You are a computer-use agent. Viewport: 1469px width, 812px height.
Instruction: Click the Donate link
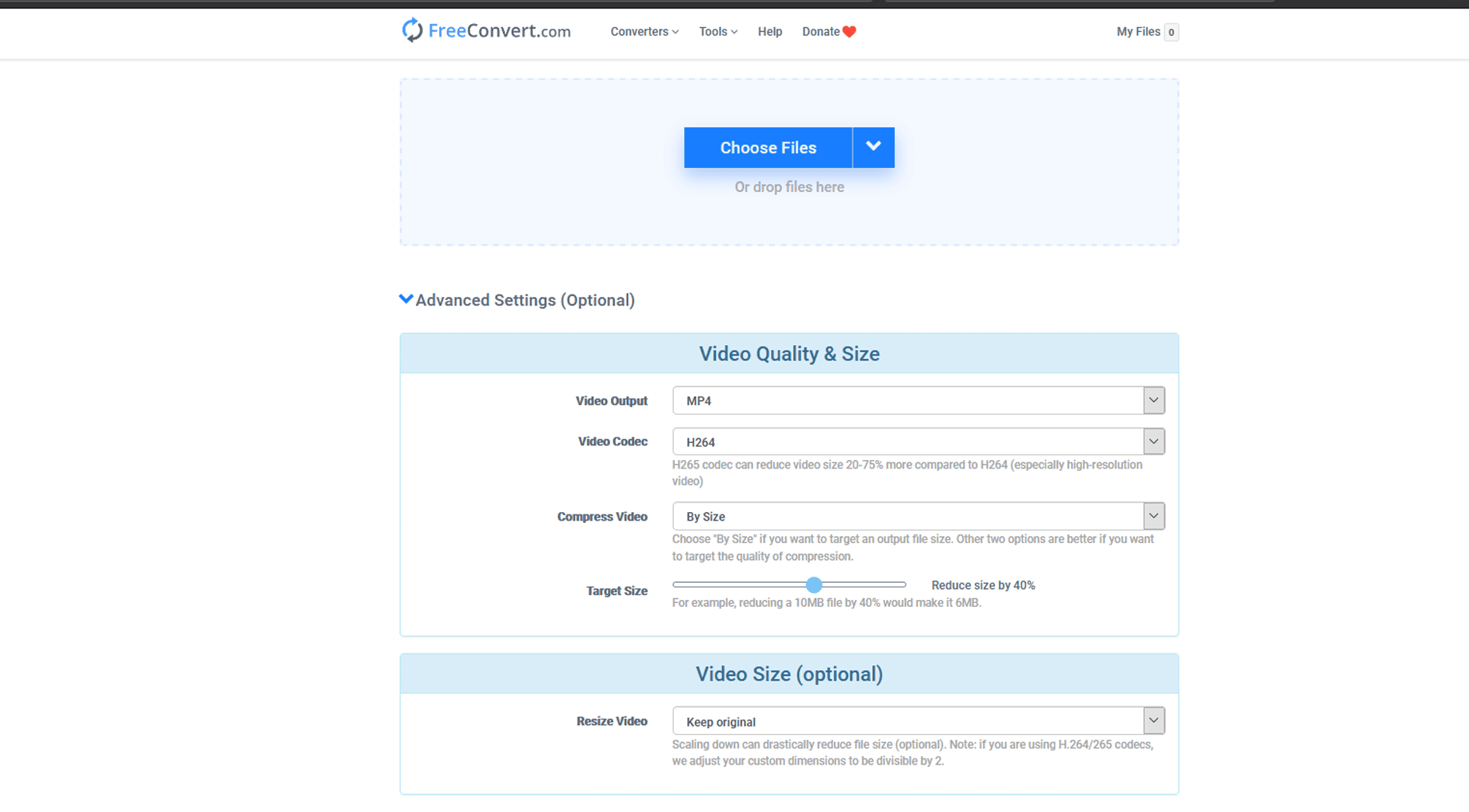click(820, 31)
